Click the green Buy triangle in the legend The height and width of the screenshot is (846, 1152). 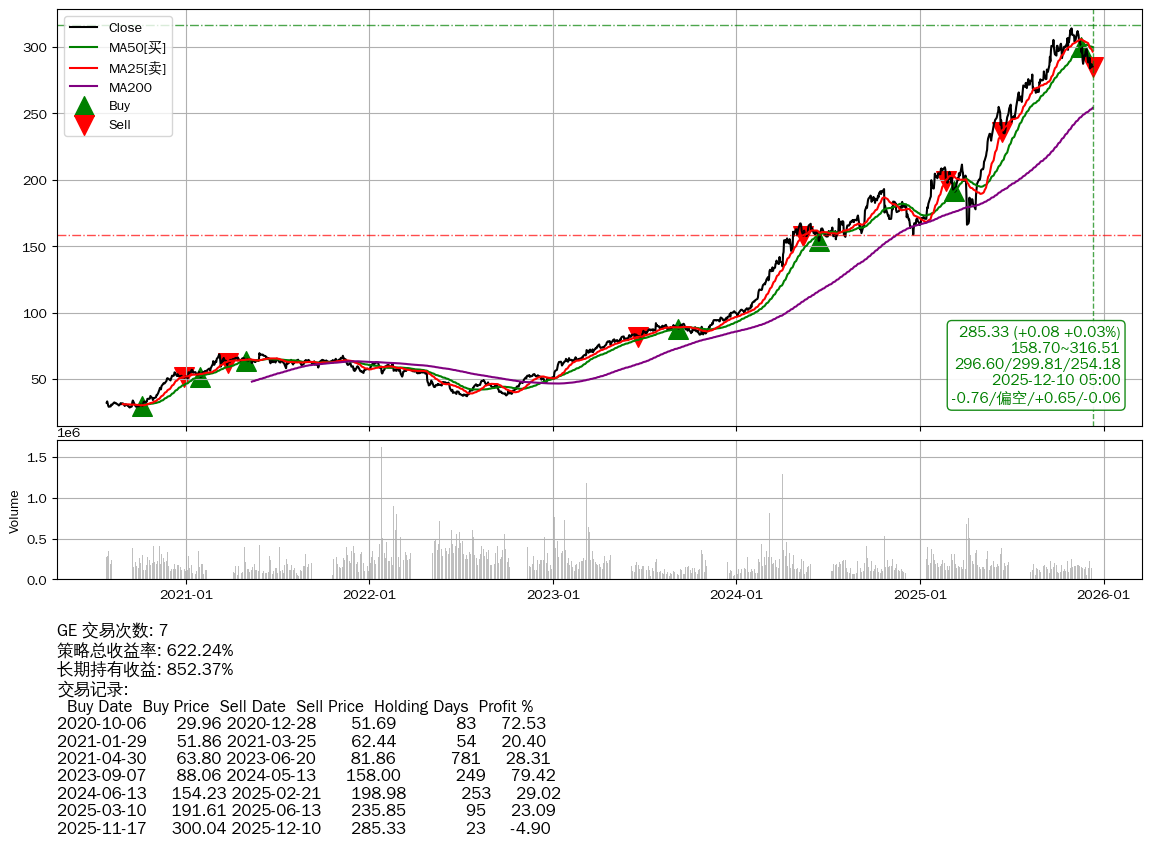point(85,106)
